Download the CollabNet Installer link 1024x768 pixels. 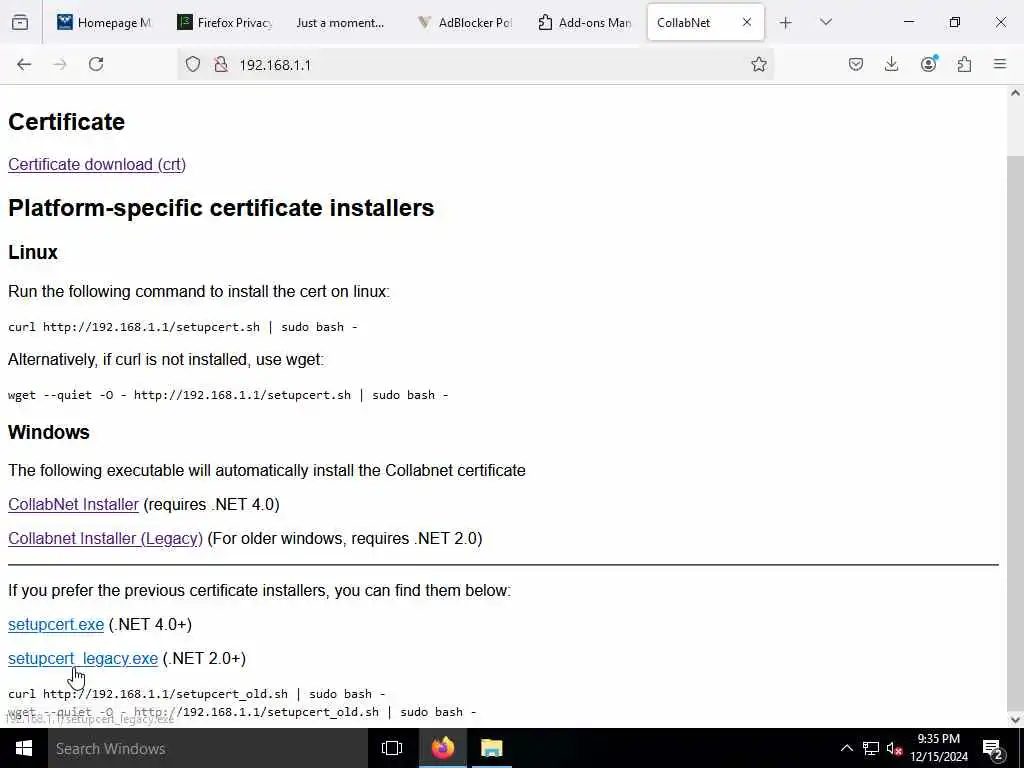coord(73,505)
